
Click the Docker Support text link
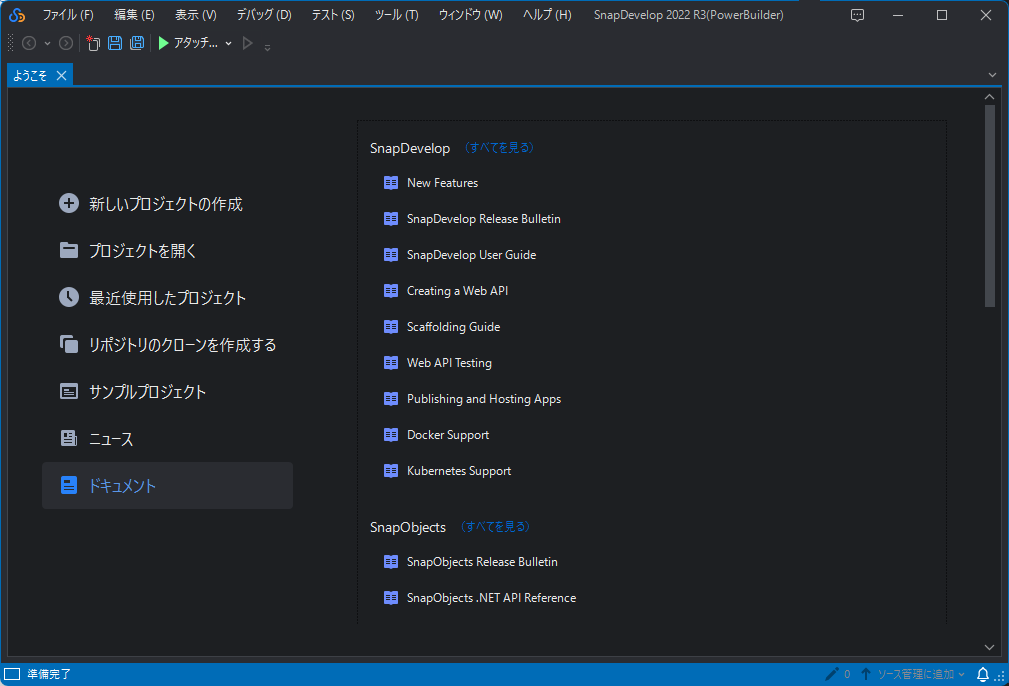(448, 435)
